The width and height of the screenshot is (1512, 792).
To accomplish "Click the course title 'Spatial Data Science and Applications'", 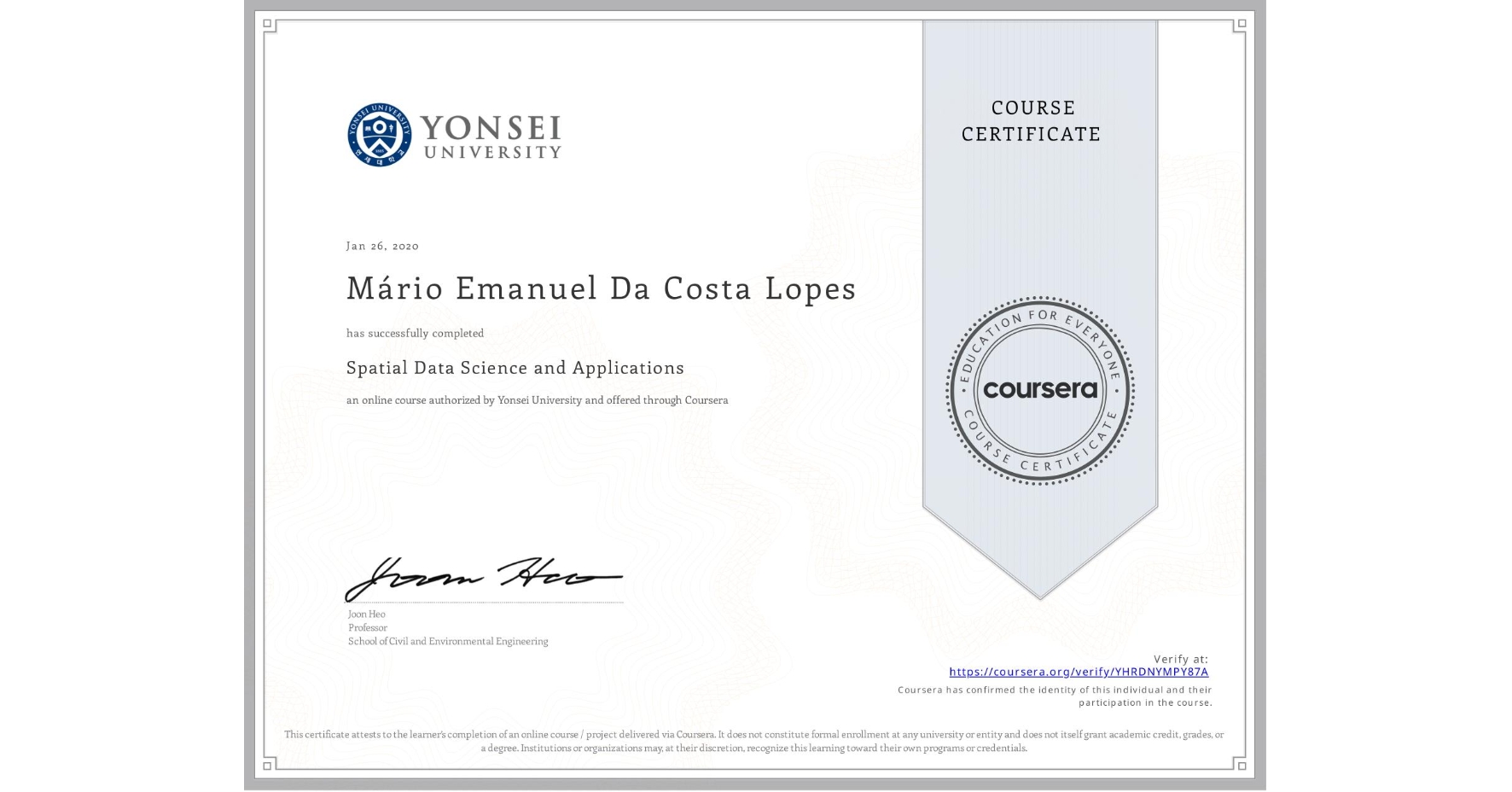I will pos(515,368).
